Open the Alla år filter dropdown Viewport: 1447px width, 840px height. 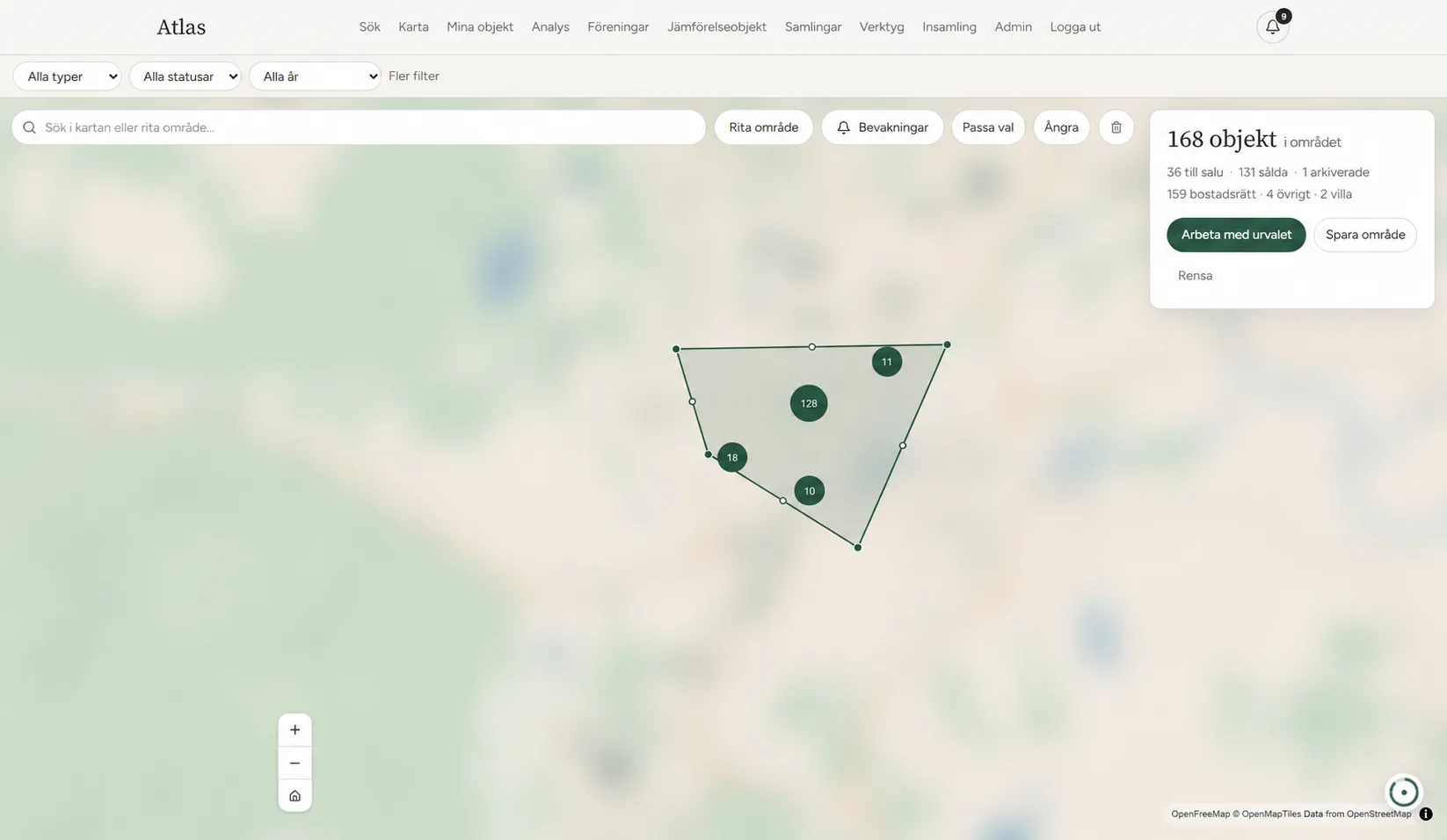coord(315,76)
